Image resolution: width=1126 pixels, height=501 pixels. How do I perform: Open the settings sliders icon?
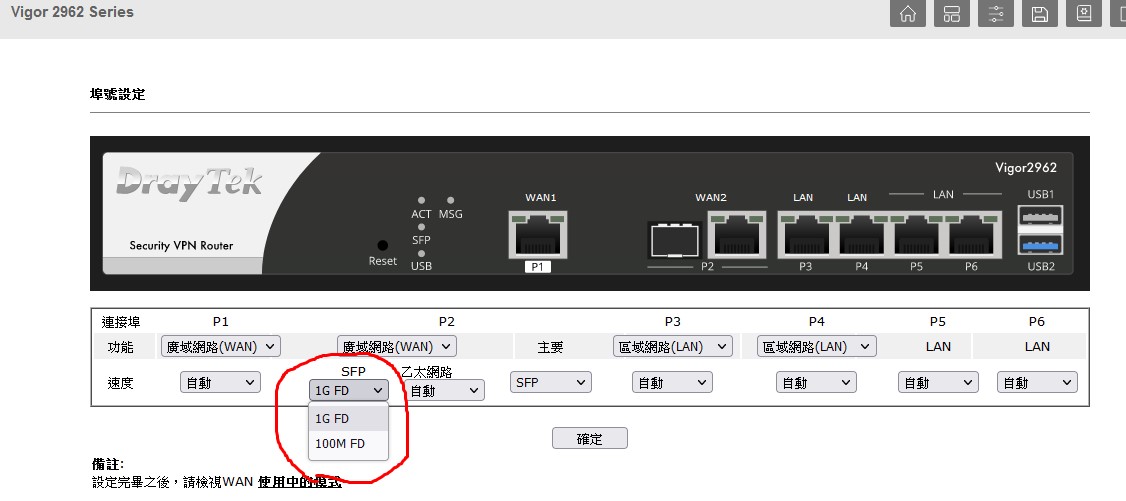996,14
